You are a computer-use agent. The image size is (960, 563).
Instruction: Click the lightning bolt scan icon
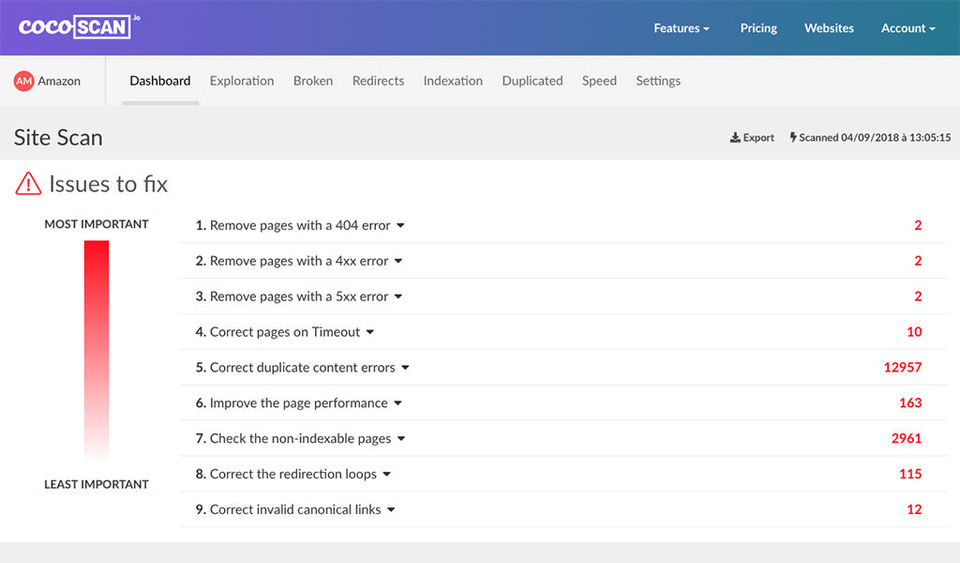coord(793,138)
